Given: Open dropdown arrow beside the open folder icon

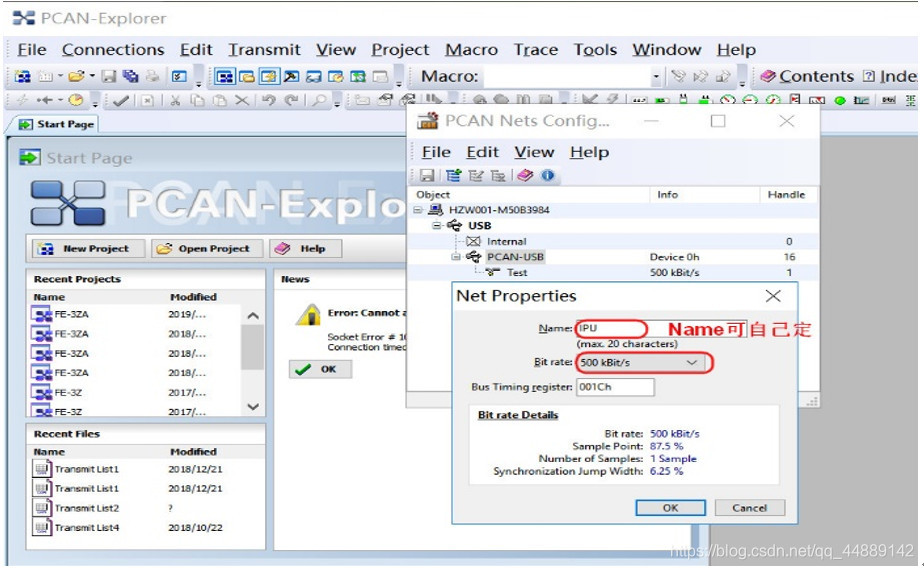Looking at the screenshot, I should point(92,76).
